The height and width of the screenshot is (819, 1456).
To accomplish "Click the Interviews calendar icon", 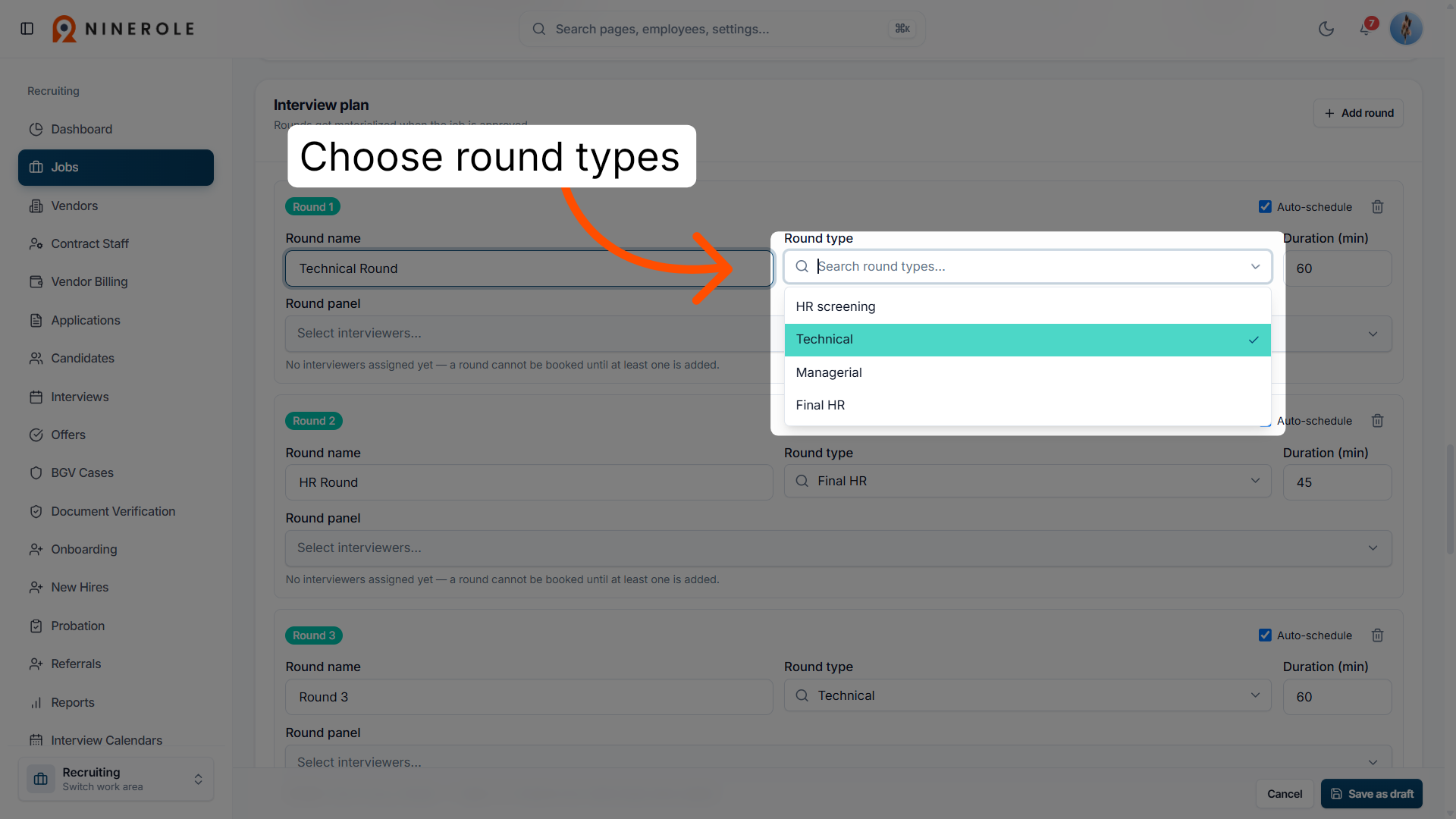I will [x=36, y=397].
